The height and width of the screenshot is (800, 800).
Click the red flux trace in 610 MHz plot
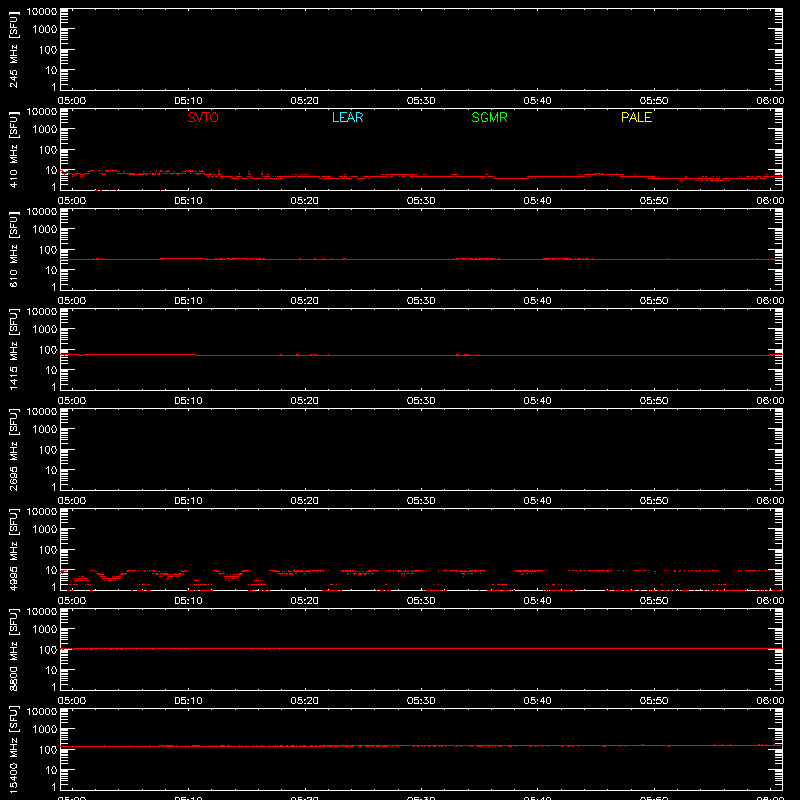(x=421, y=259)
